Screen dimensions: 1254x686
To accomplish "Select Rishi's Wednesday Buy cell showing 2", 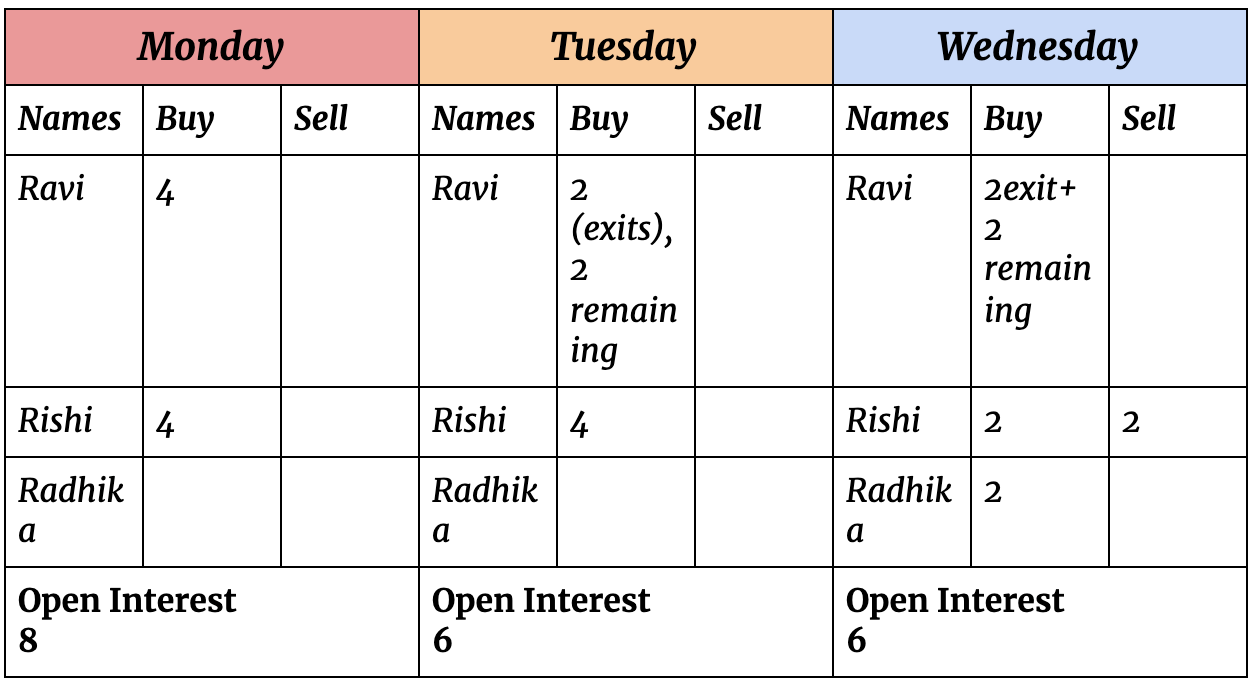I will pos(1039,421).
